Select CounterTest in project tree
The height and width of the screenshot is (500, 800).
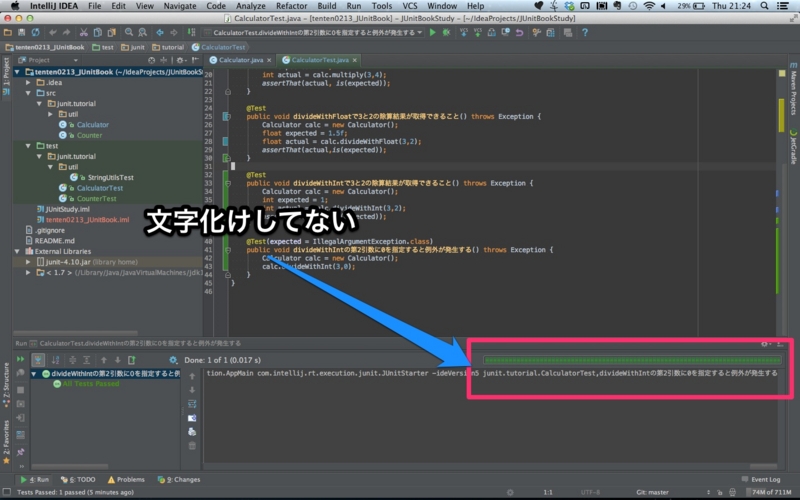(x=96, y=198)
